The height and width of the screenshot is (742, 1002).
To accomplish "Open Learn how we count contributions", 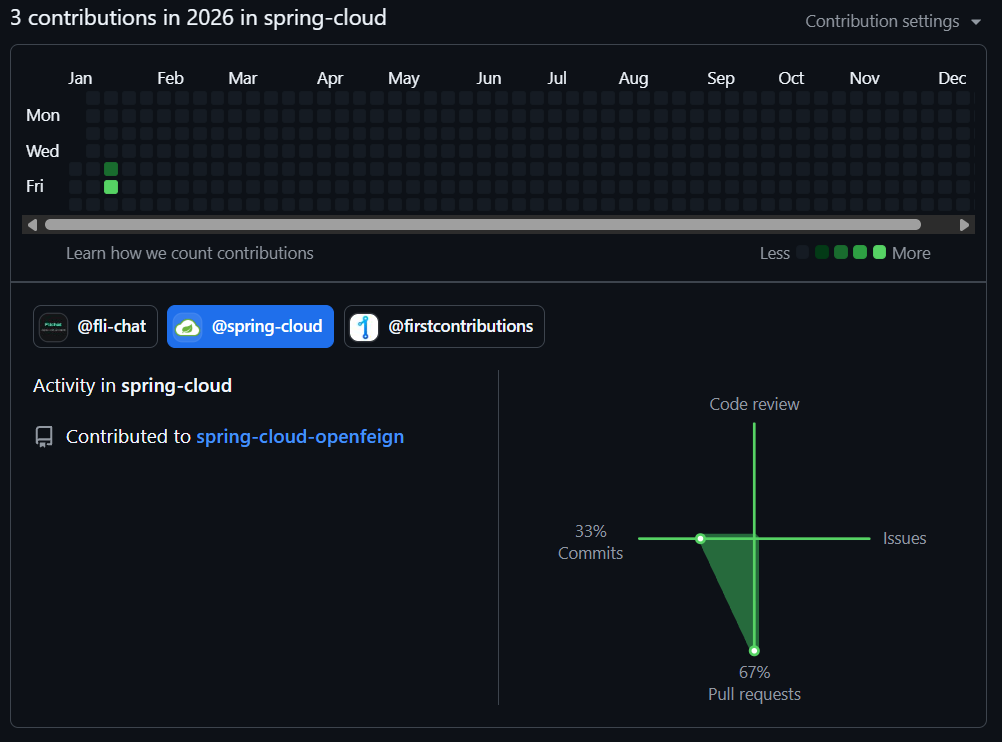I will coord(190,253).
